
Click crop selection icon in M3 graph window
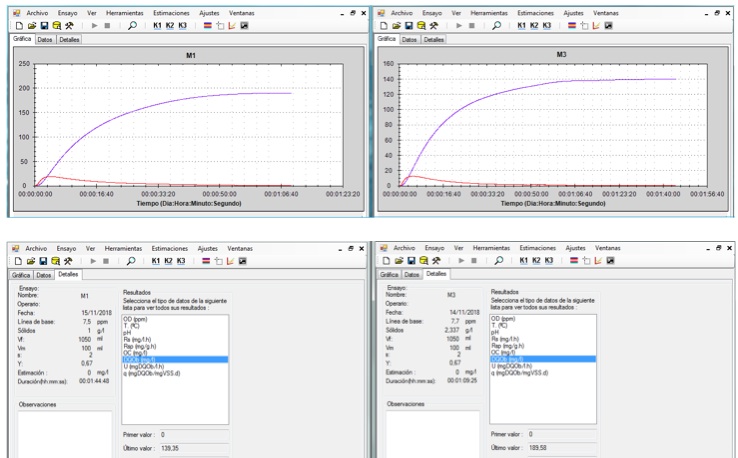[x=584, y=25]
